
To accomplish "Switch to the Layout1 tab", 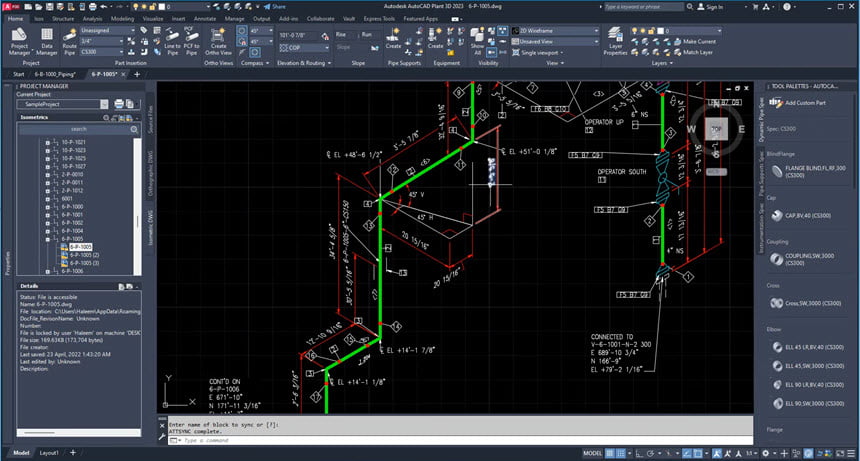I will coord(49,453).
